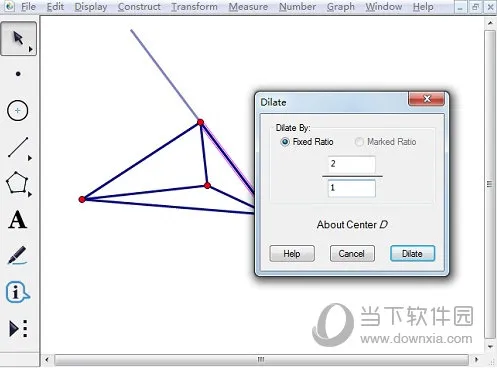Open the Graph menu

click(x=341, y=7)
